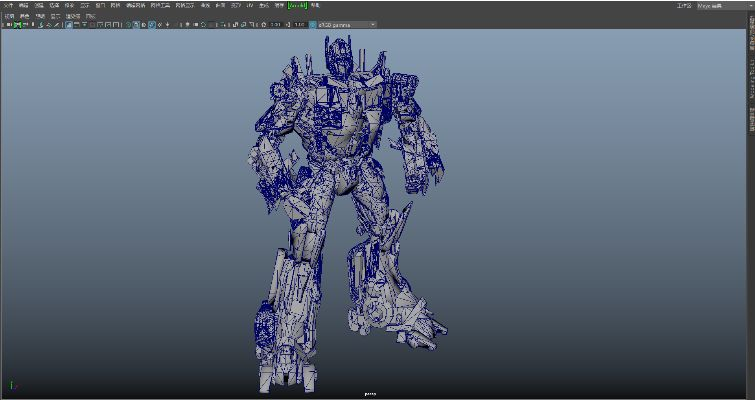Click the exposure value field showing 0.00

(x=274, y=24)
